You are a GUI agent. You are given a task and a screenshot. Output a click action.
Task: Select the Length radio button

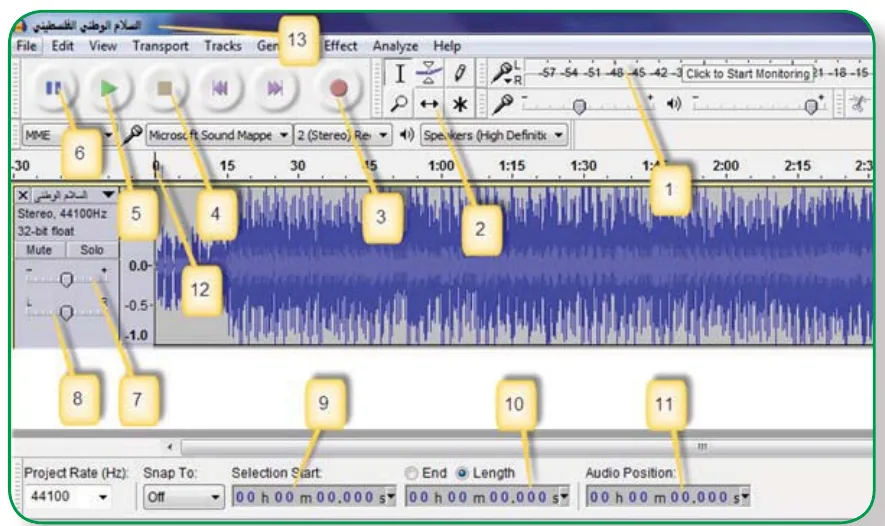(462, 473)
